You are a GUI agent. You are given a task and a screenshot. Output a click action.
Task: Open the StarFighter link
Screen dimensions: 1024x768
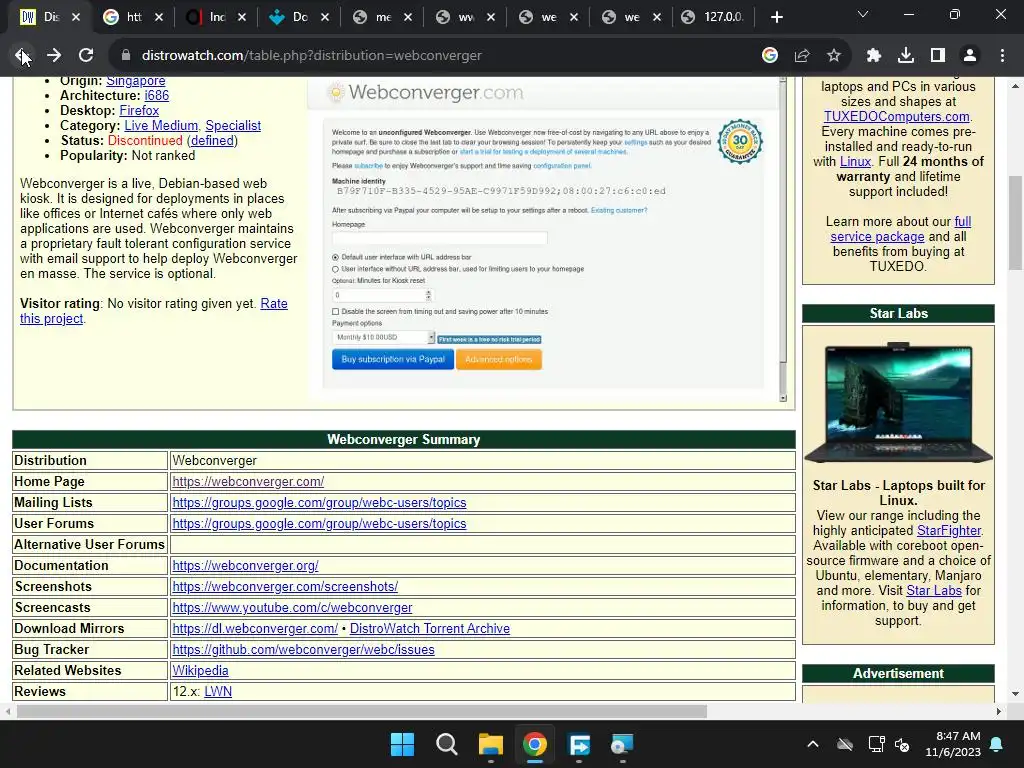point(949,530)
